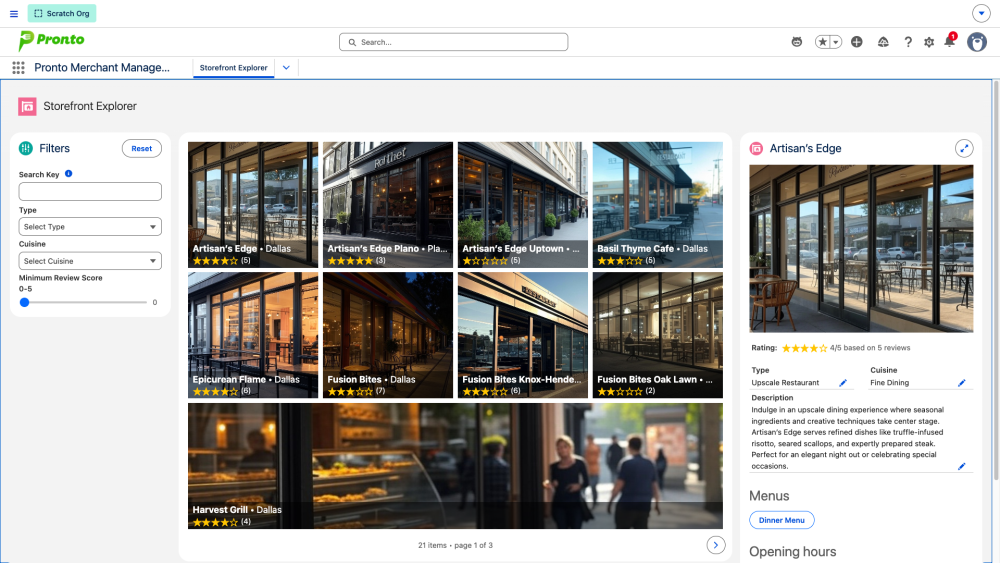1000x563 pixels.
Task: Select the Epicurean Flame tile
Action: click(253, 335)
